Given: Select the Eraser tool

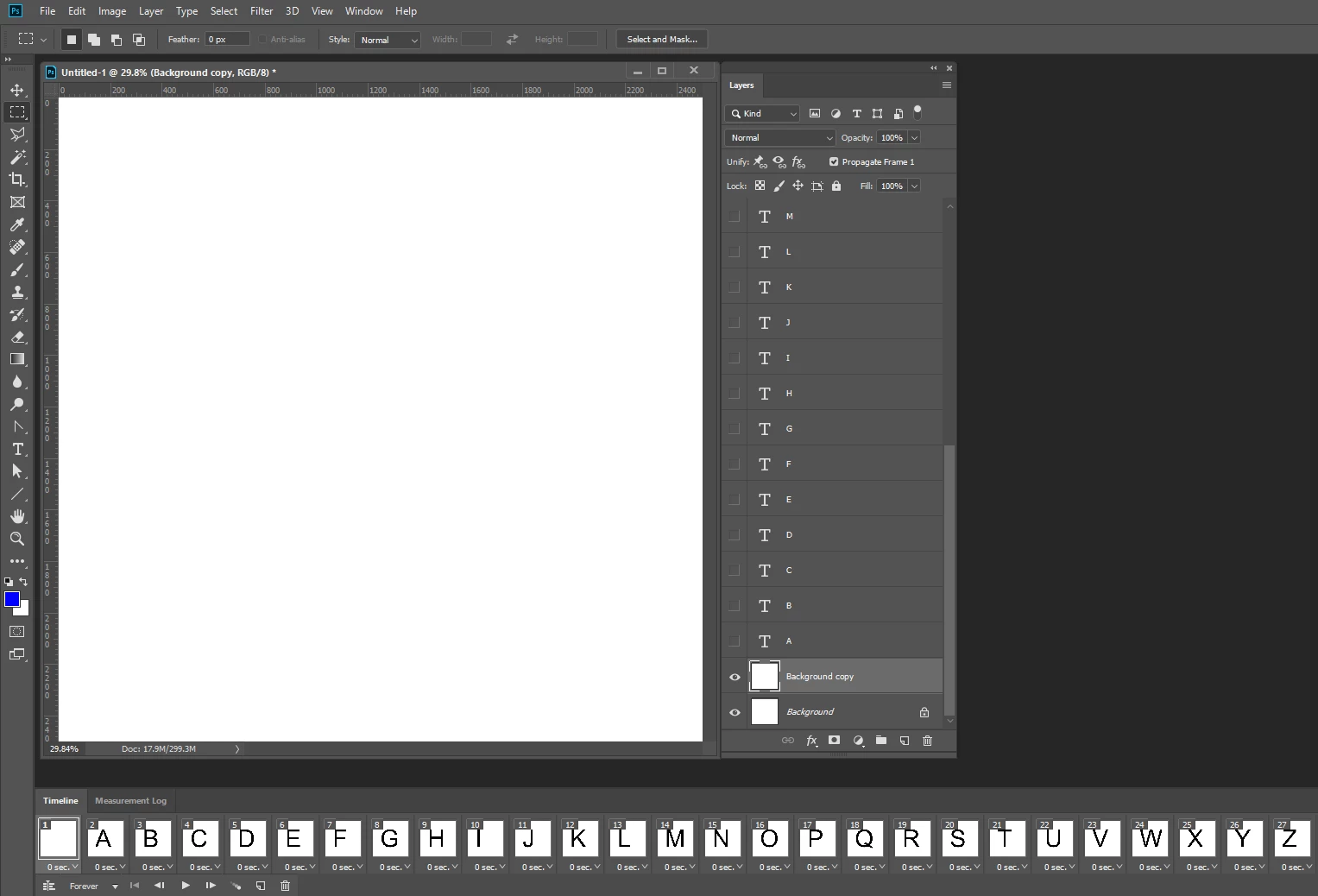Looking at the screenshot, I should tap(17, 337).
